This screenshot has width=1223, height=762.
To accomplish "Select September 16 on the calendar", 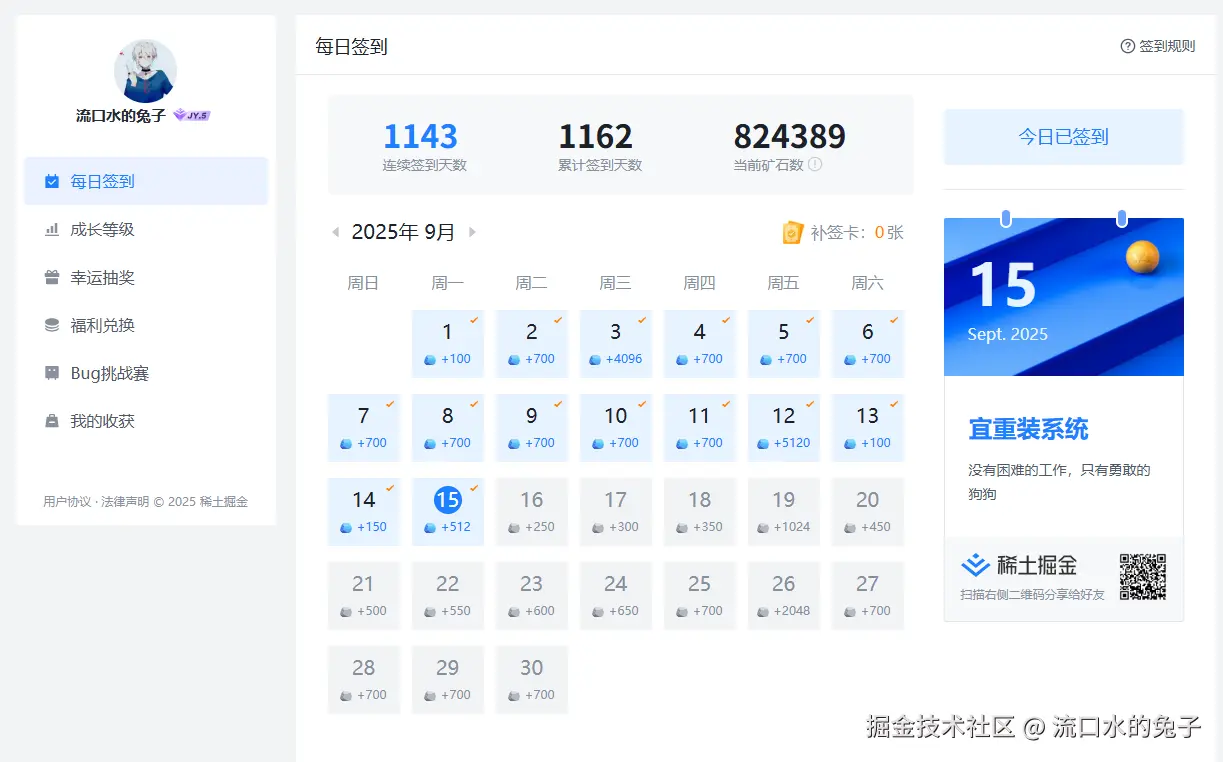I will point(531,512).
